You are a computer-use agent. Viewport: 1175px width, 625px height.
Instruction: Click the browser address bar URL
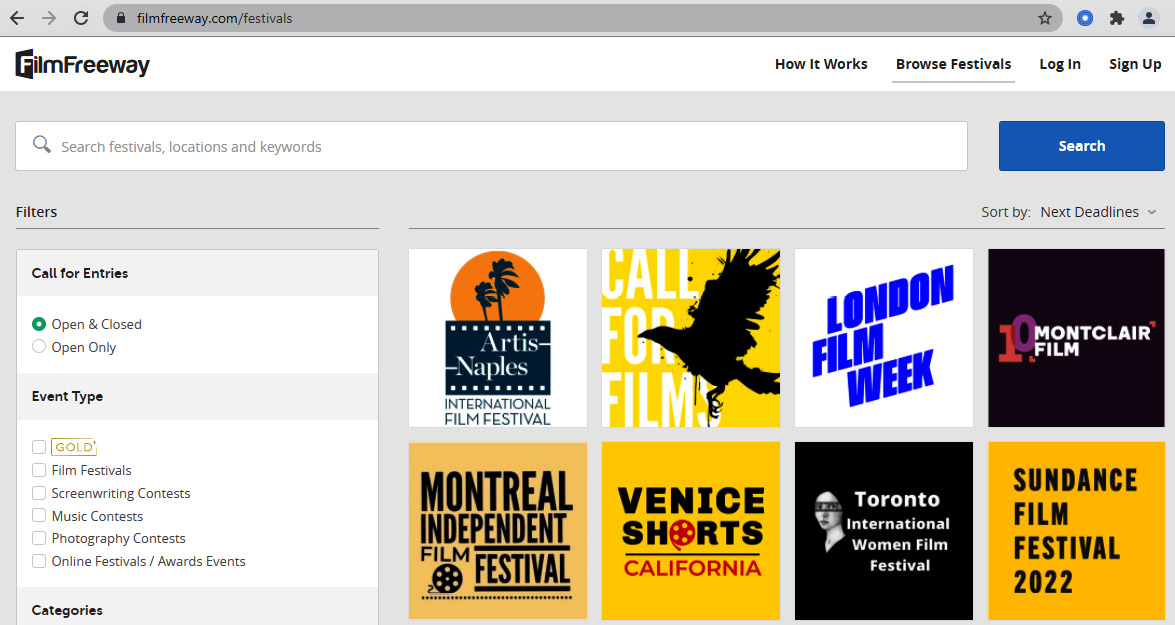pyautogui.click(x=214, y=18)
